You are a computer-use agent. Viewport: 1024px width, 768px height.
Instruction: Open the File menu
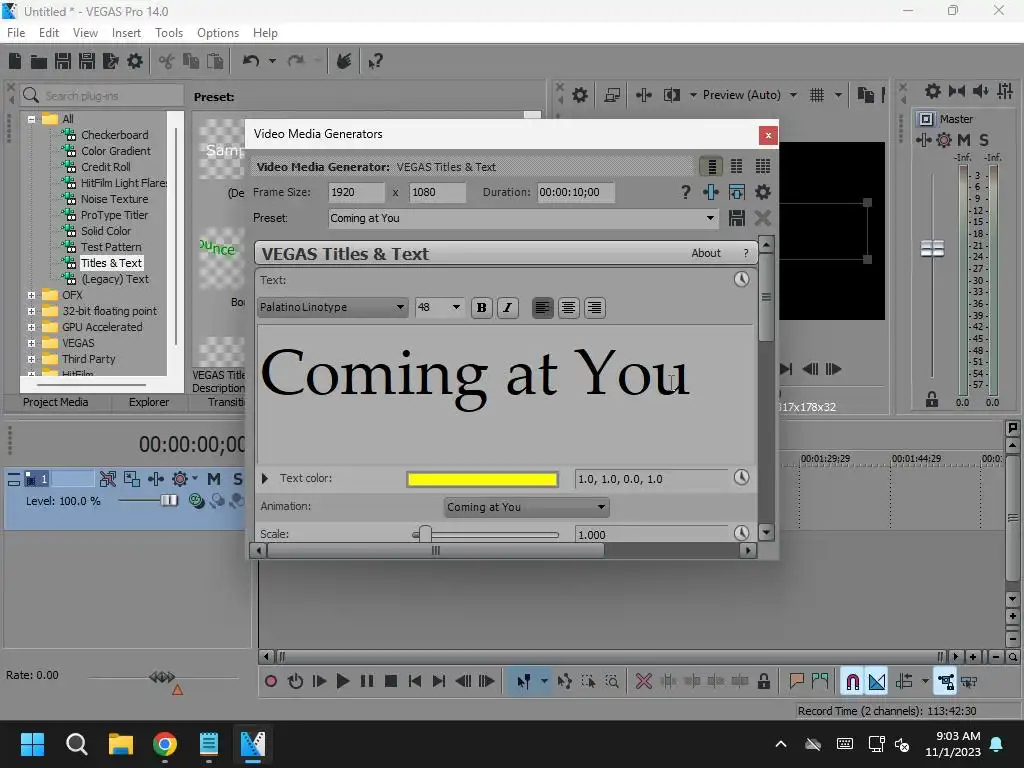pyautogui.click(x=16, y=33)
